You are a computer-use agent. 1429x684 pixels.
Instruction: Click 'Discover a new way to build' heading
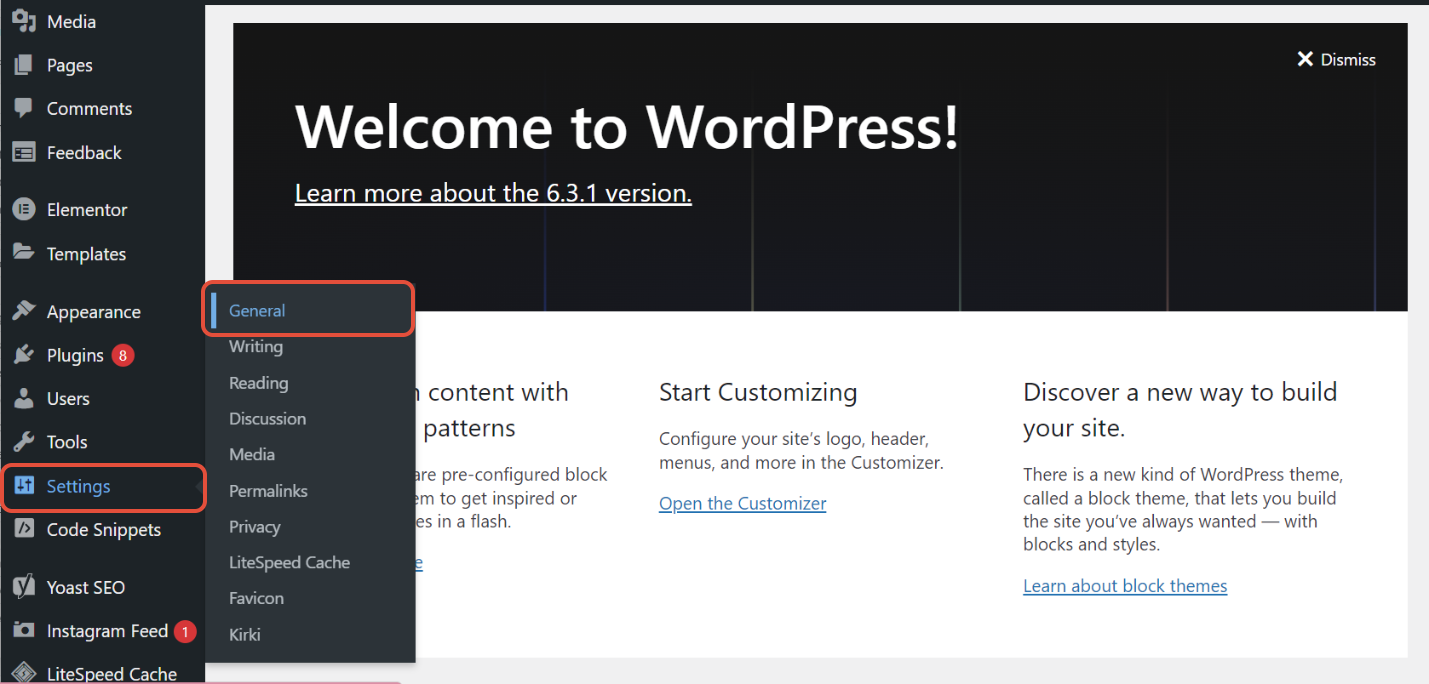tap(1180, 410)
